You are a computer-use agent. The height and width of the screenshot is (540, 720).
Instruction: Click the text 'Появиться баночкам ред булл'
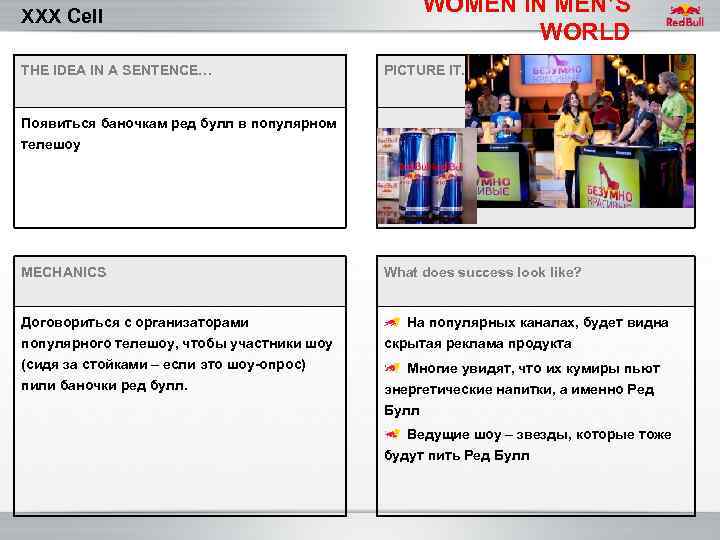point(127,124)
